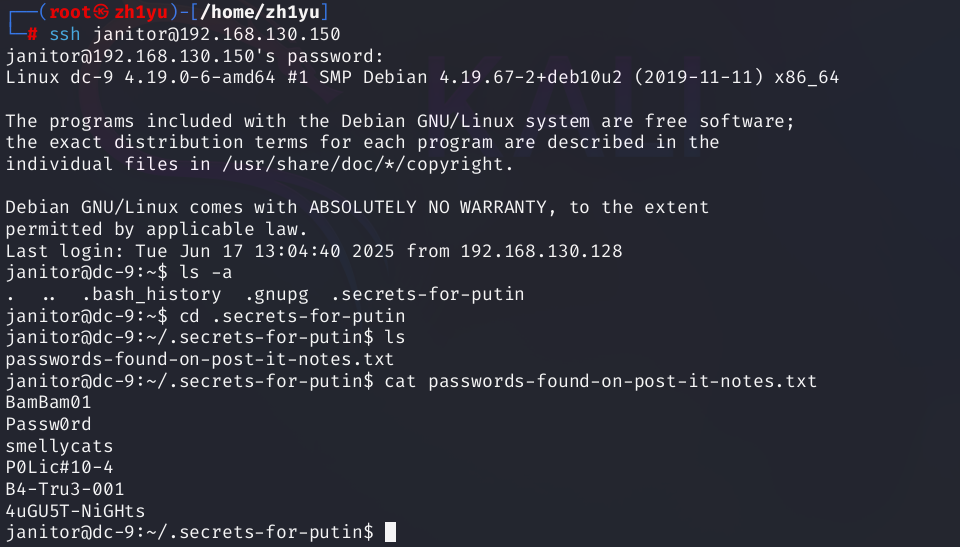Click the skull symbol in root prompt
Image resolution: width=960 pixels, height=547 pixels.
[89, 12]
